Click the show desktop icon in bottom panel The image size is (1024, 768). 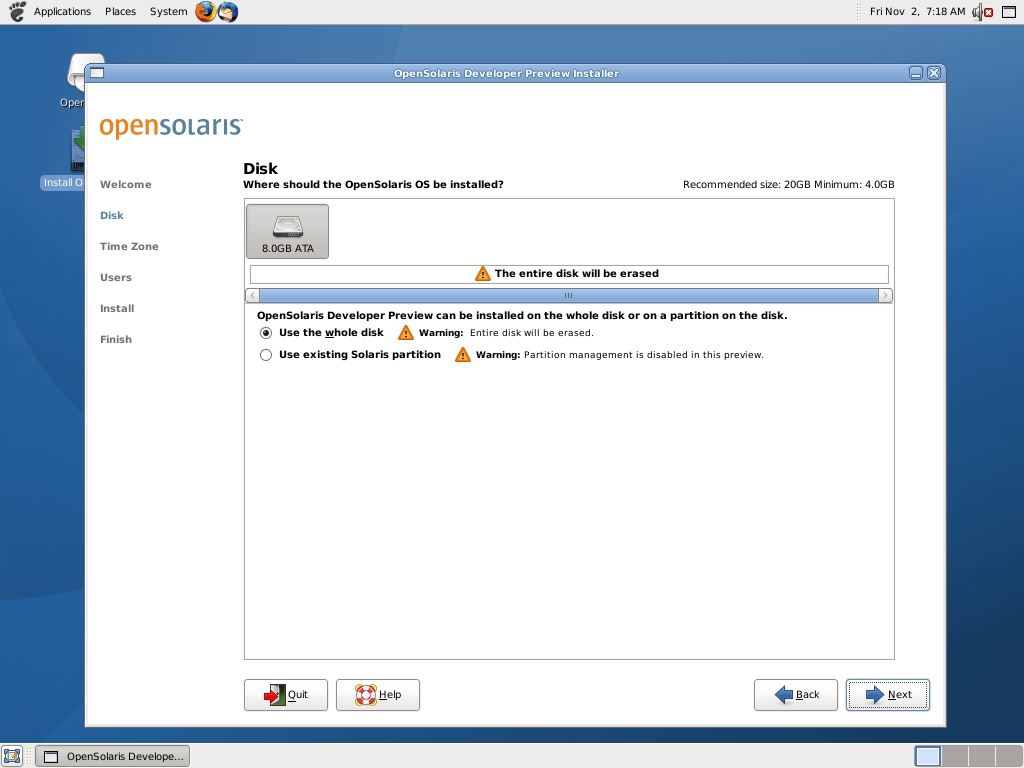[12, 756]
